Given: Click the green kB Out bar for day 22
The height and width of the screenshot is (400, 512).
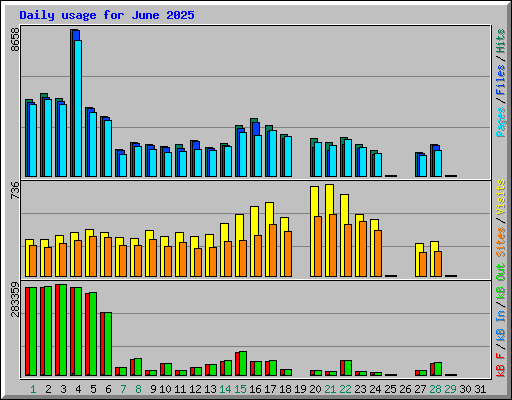Looking at the screenshot, I should [x=348, y=368].
